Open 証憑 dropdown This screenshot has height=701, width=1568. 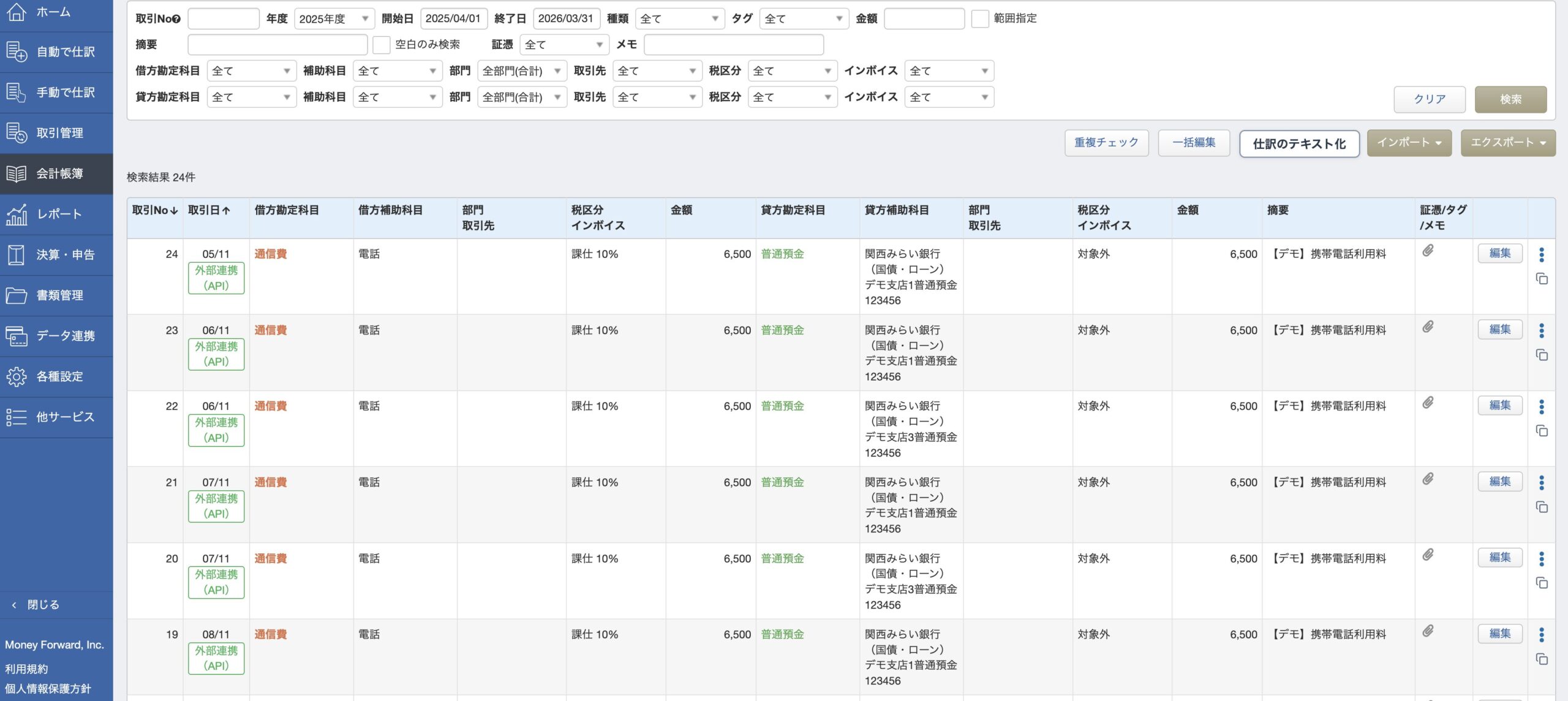[564, 45]
